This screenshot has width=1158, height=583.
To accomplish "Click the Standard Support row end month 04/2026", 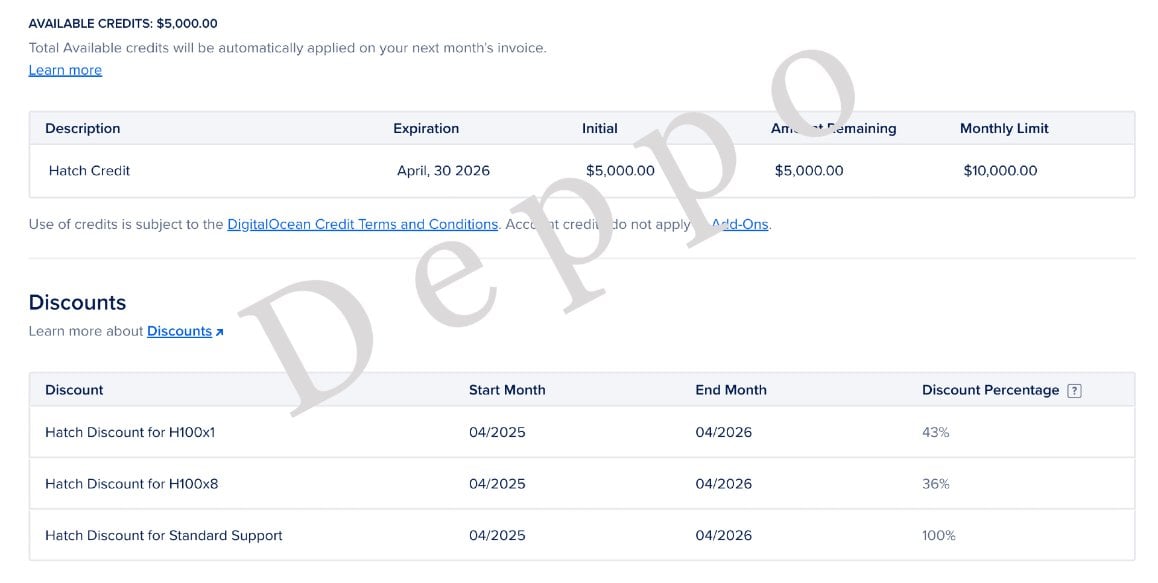I will [x=724, y=536].
